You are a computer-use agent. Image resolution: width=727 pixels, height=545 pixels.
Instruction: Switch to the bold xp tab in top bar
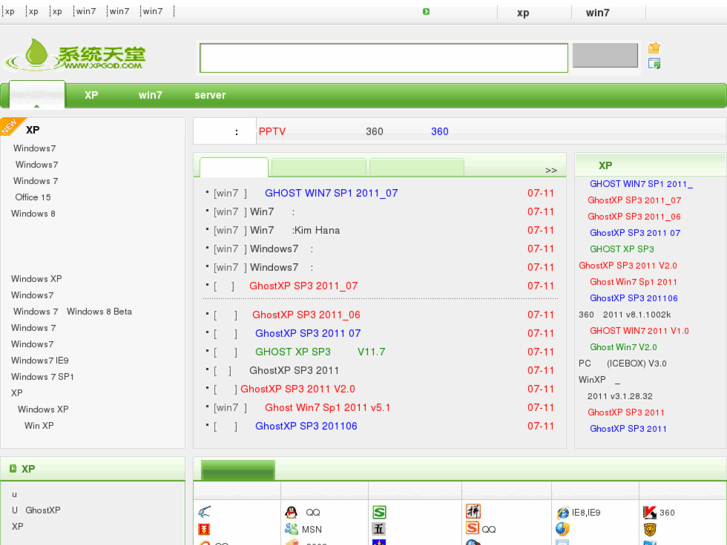click(523, 13)
